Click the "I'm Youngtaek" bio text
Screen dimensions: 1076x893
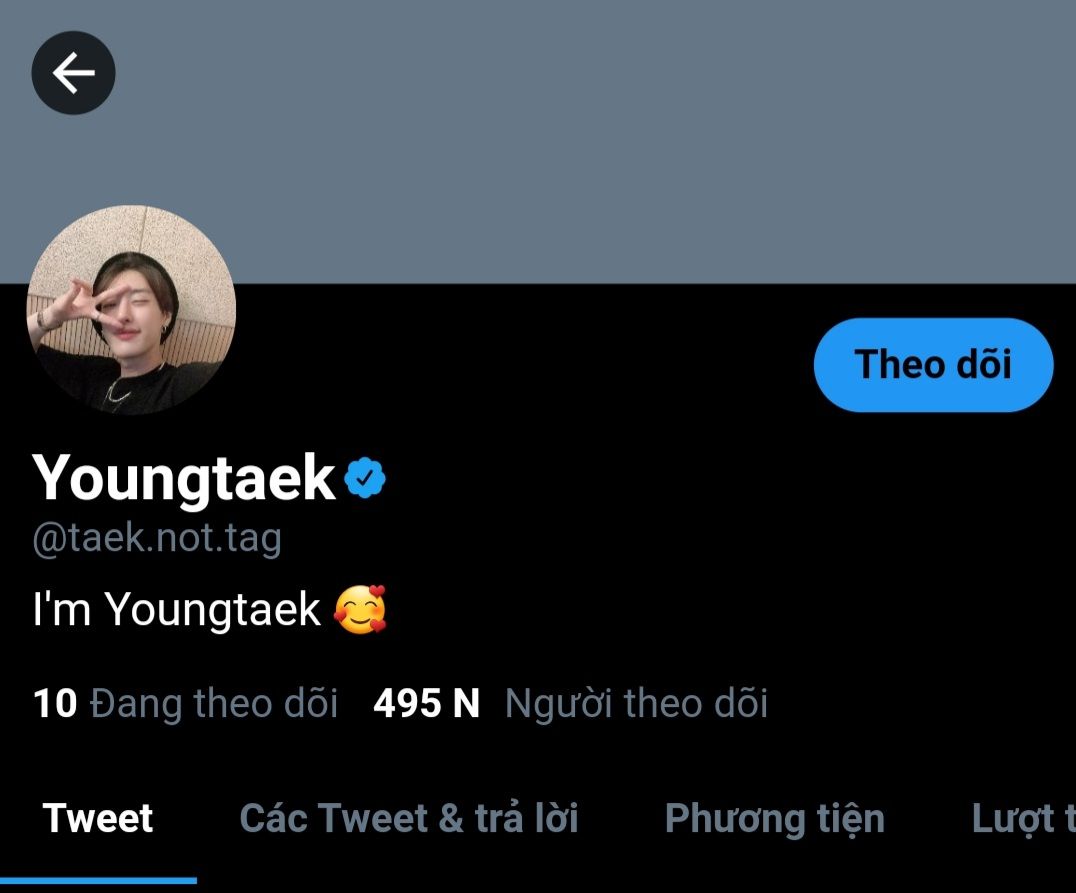click(177, 609)
